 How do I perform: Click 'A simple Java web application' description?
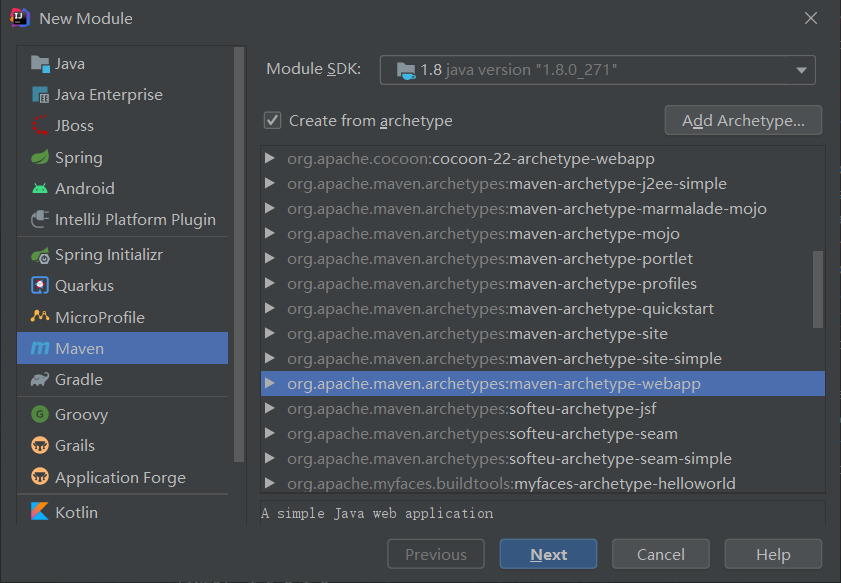point(377,513)
